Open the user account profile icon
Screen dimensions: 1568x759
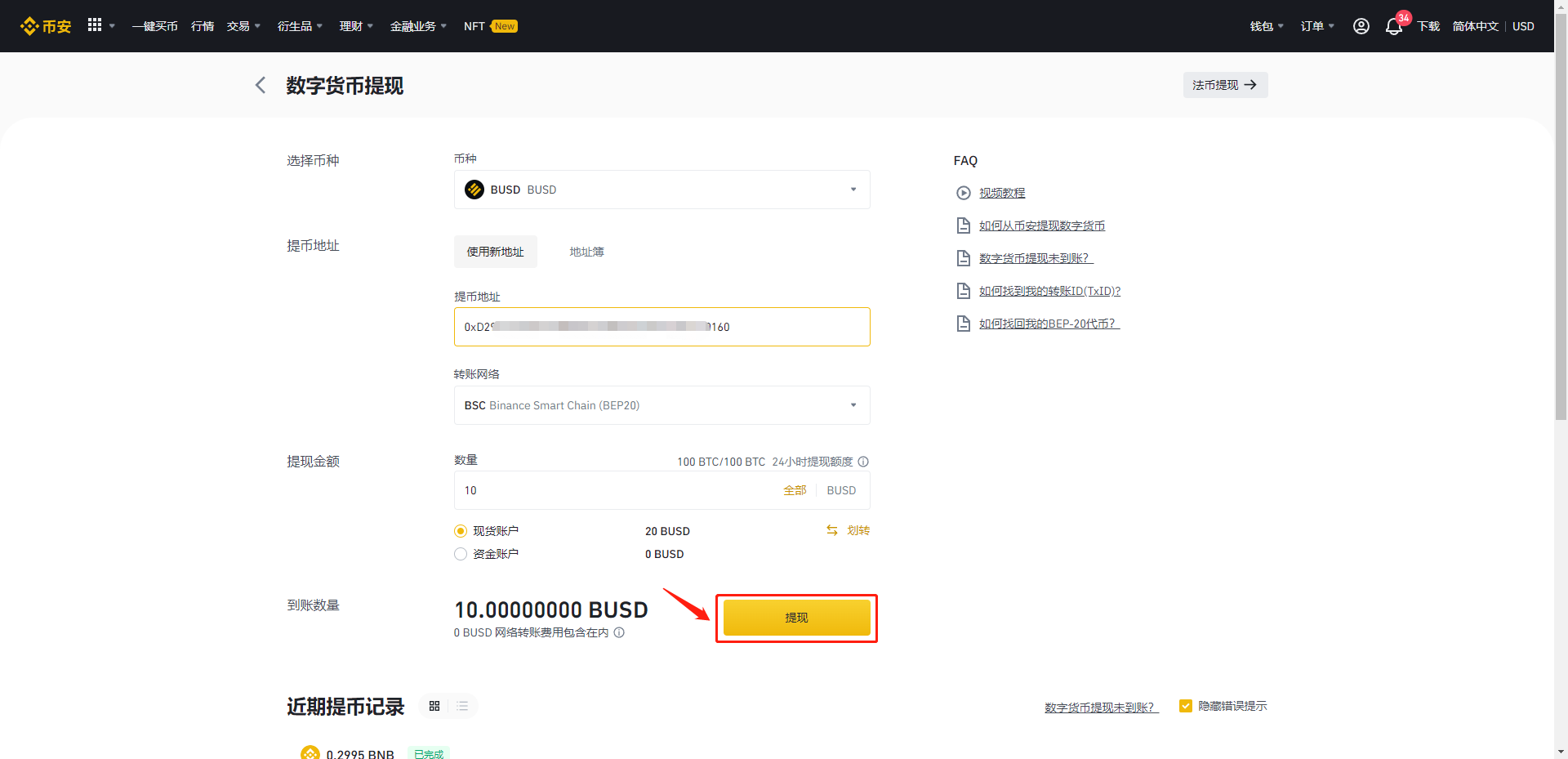(x=1361, y=26)
